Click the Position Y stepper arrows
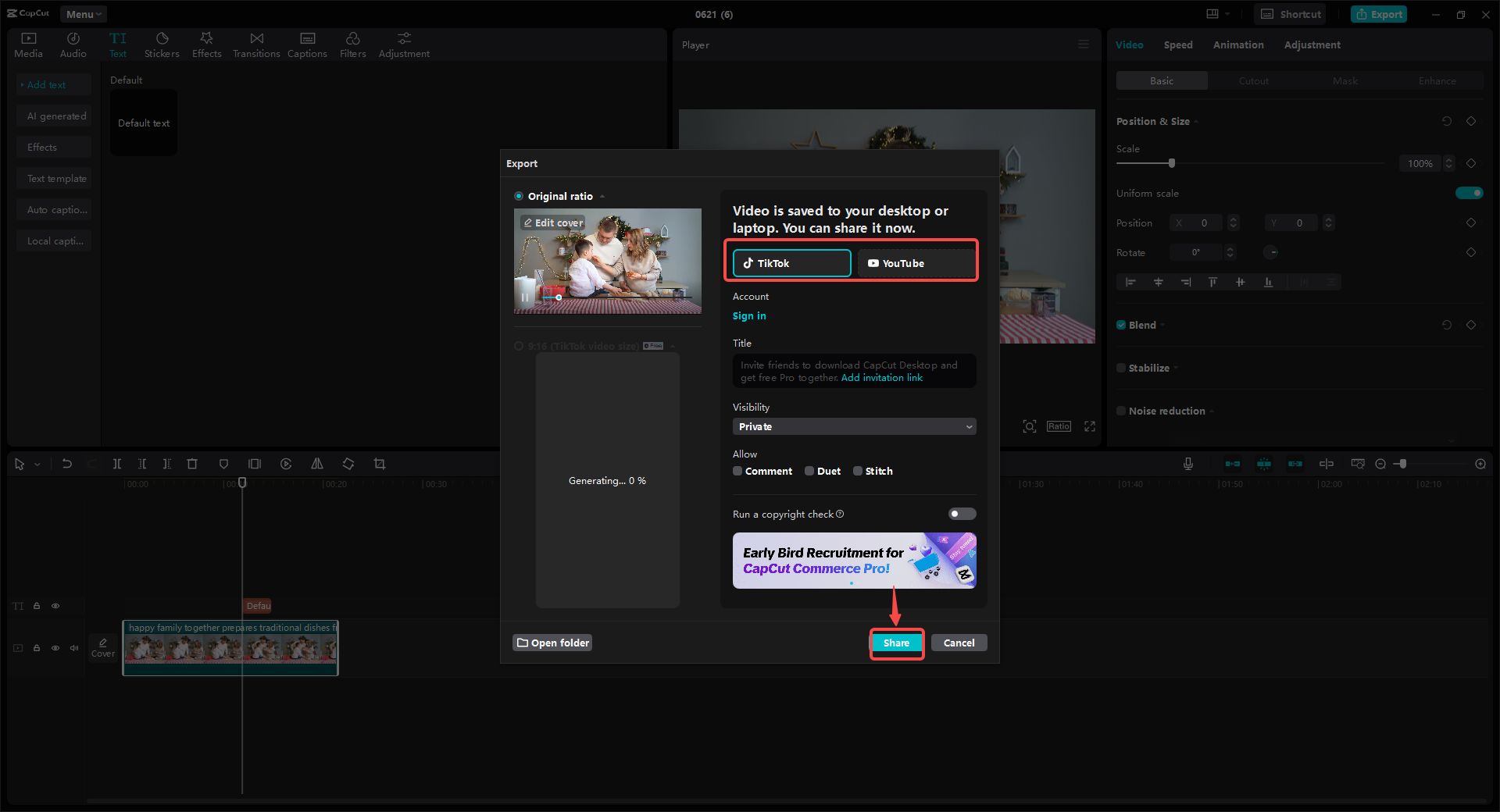The width and height of the screenshot is (1500, 812). click(x=1329, y=223)
